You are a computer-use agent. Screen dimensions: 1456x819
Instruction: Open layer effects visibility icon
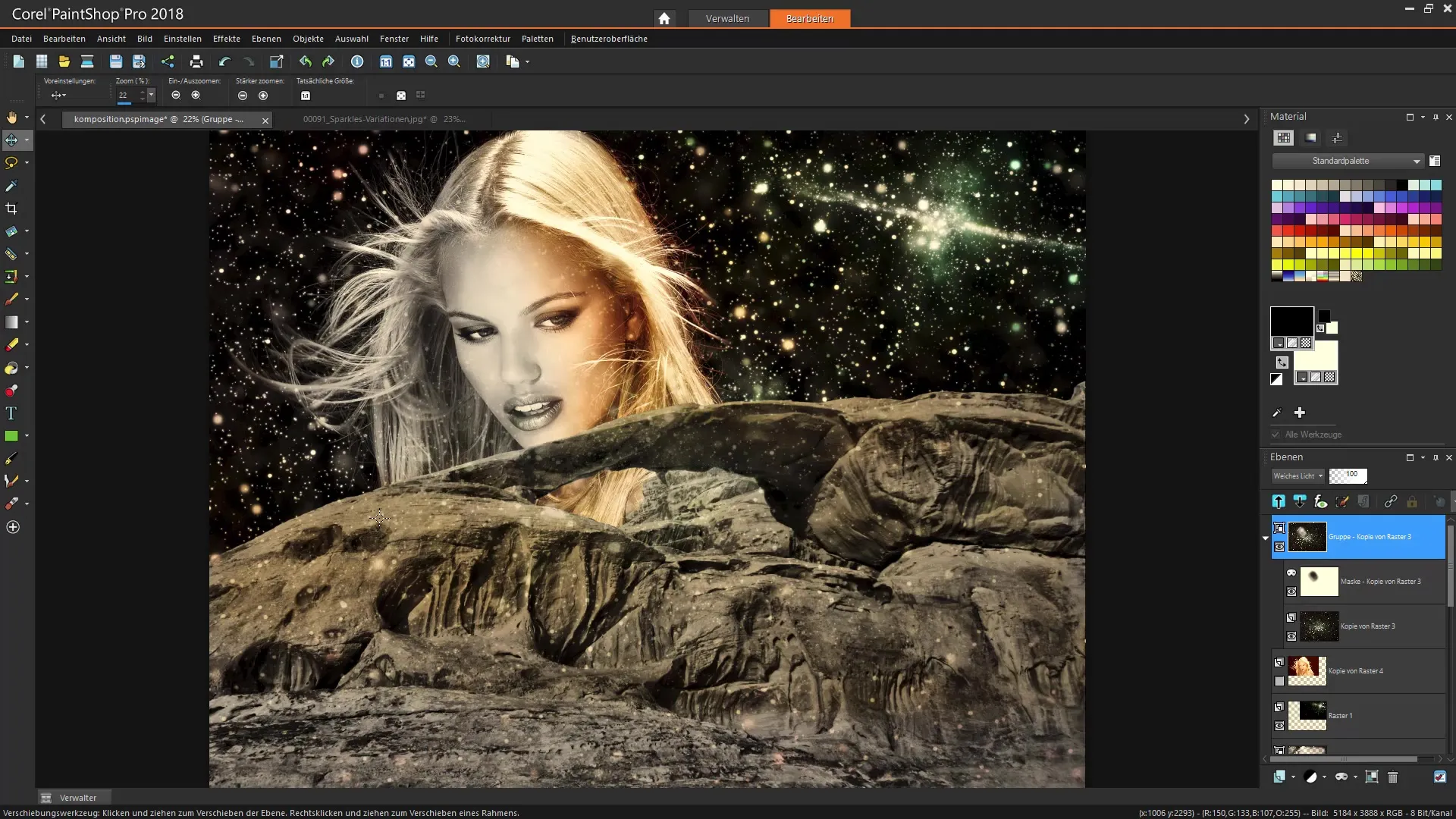pos(1321,501)
